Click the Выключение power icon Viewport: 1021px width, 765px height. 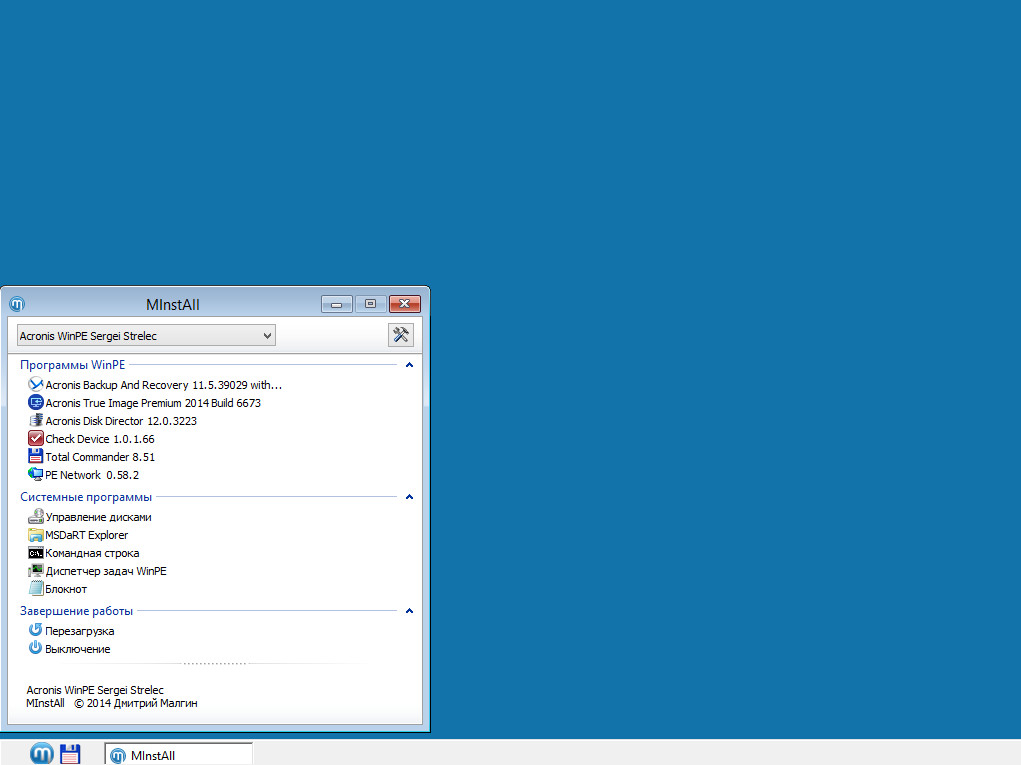[x=36, y=648]
